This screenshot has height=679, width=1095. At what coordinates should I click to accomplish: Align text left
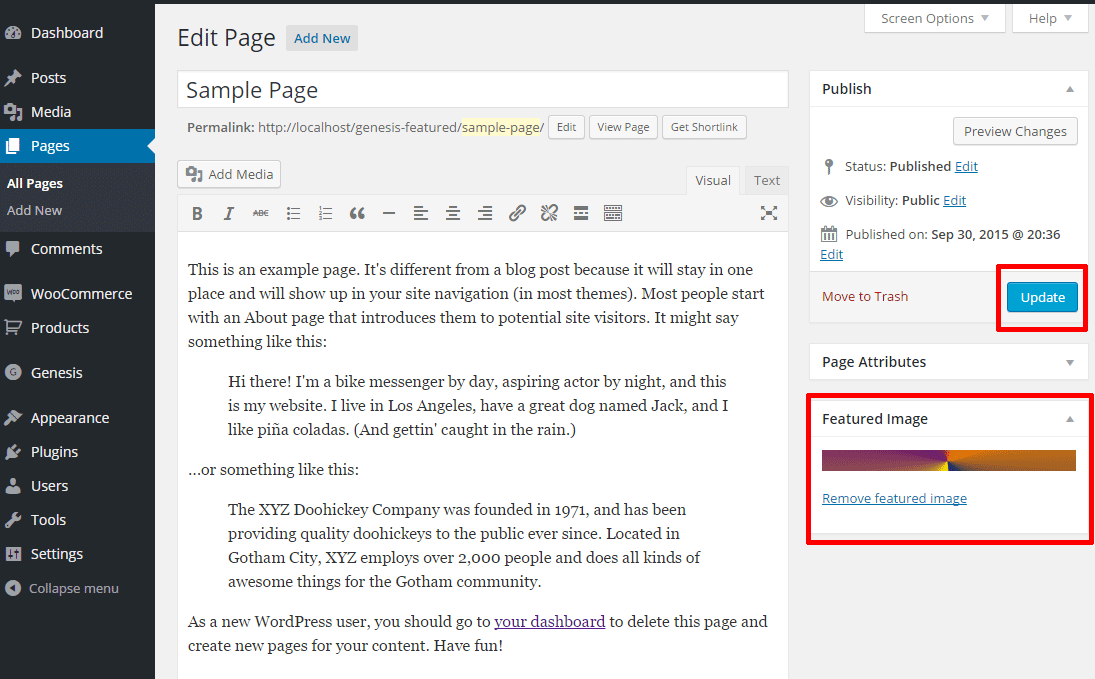(x=420, y=214)
